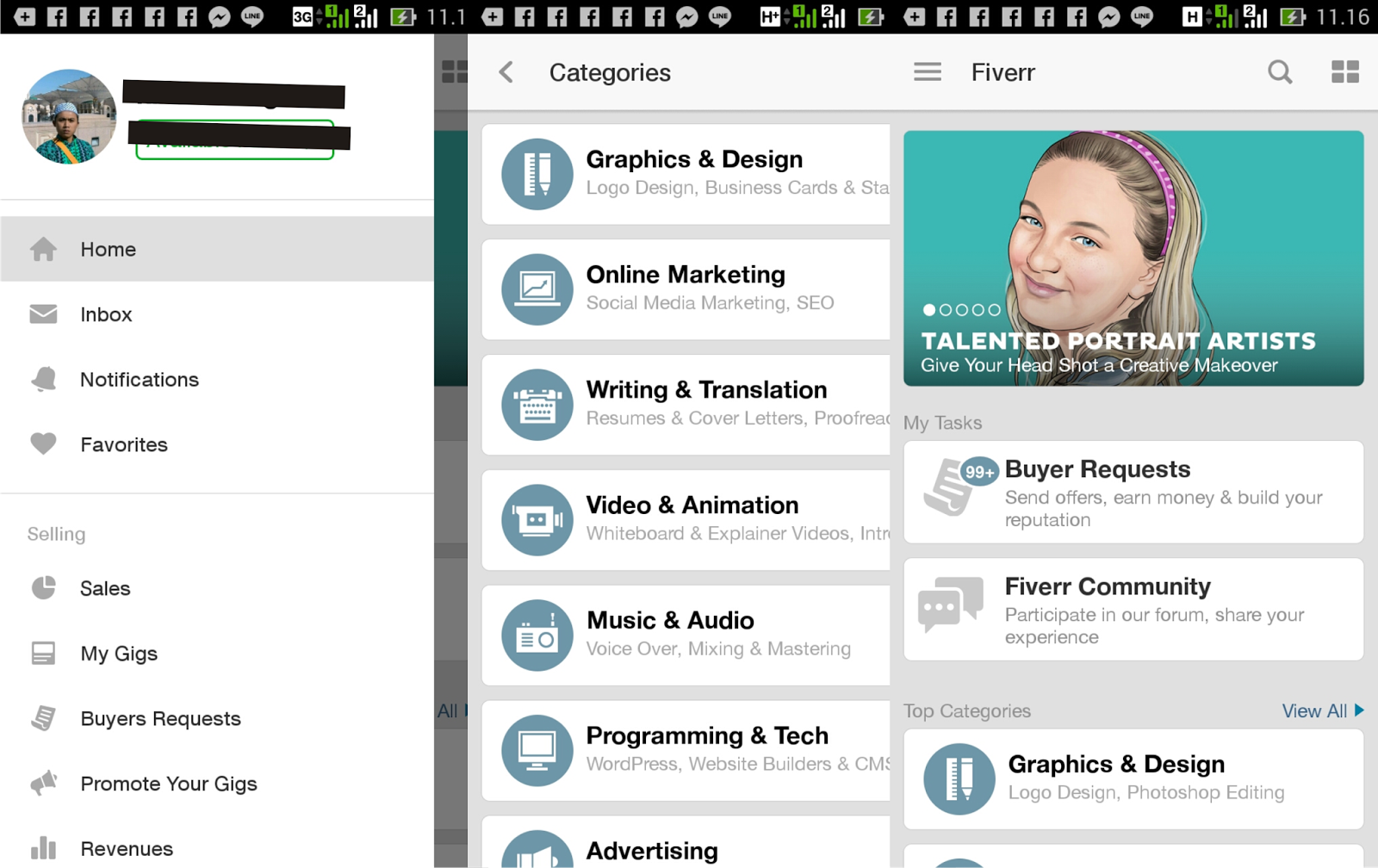The width and height of the screenshot is (1378, 868).
Task: Open the Writing & Translation category
Action: 686,405
